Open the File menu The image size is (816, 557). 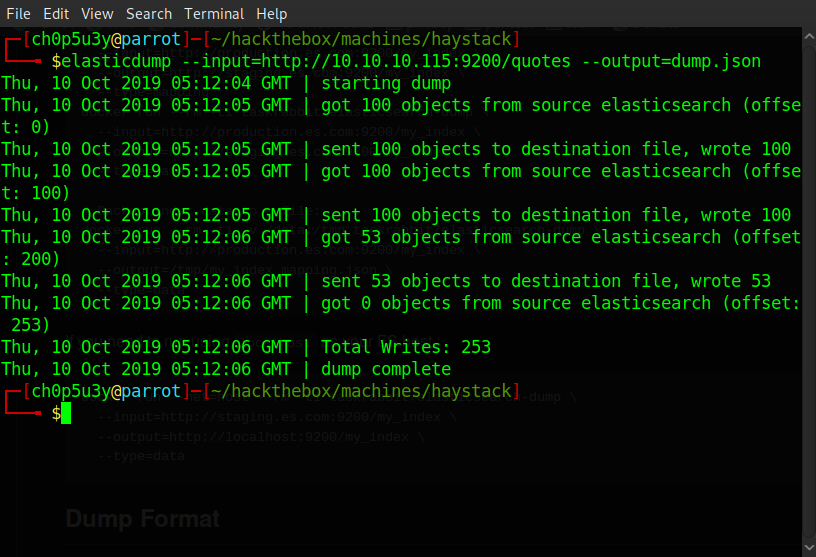tap(18, 14)
